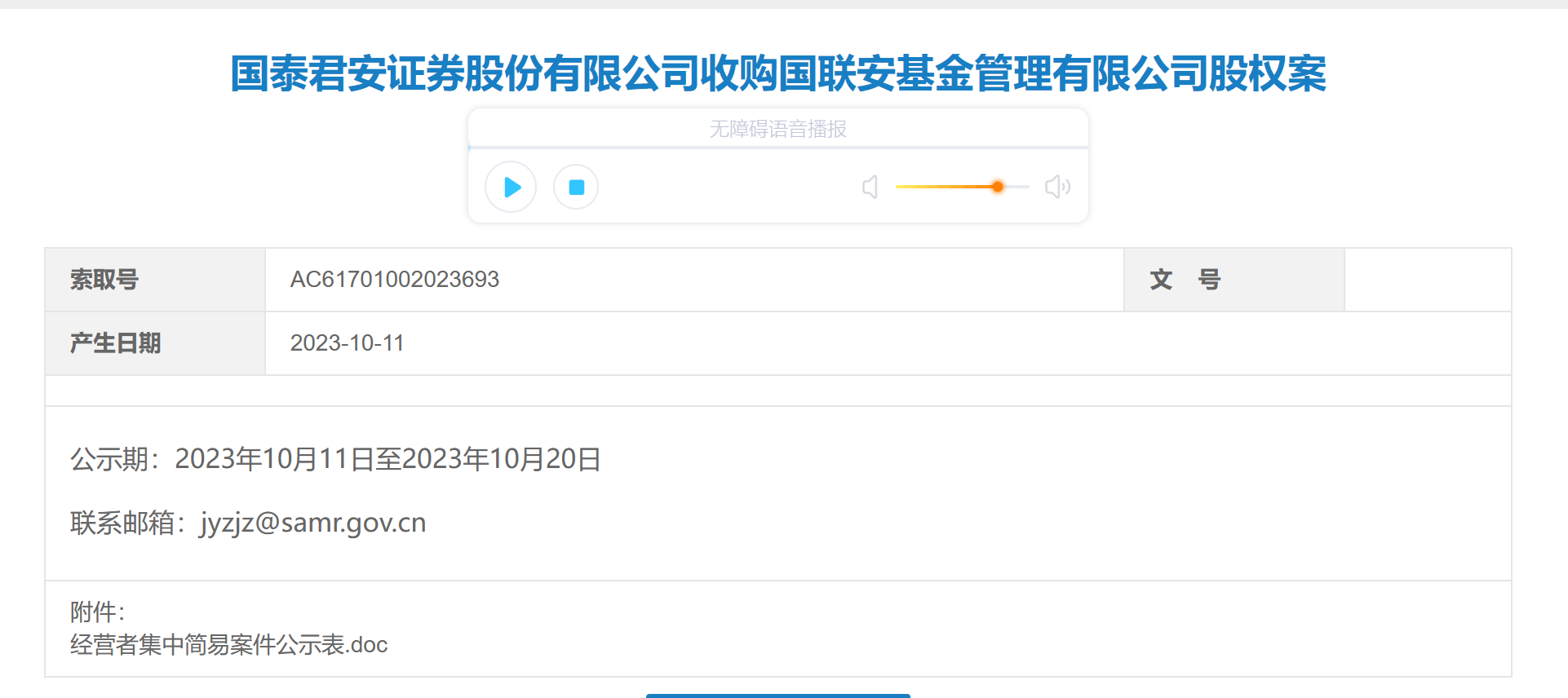The height and width of the screenshot is (698, 1568).
Task: Click the 产生日期 header cell
Action: (155, 343)
